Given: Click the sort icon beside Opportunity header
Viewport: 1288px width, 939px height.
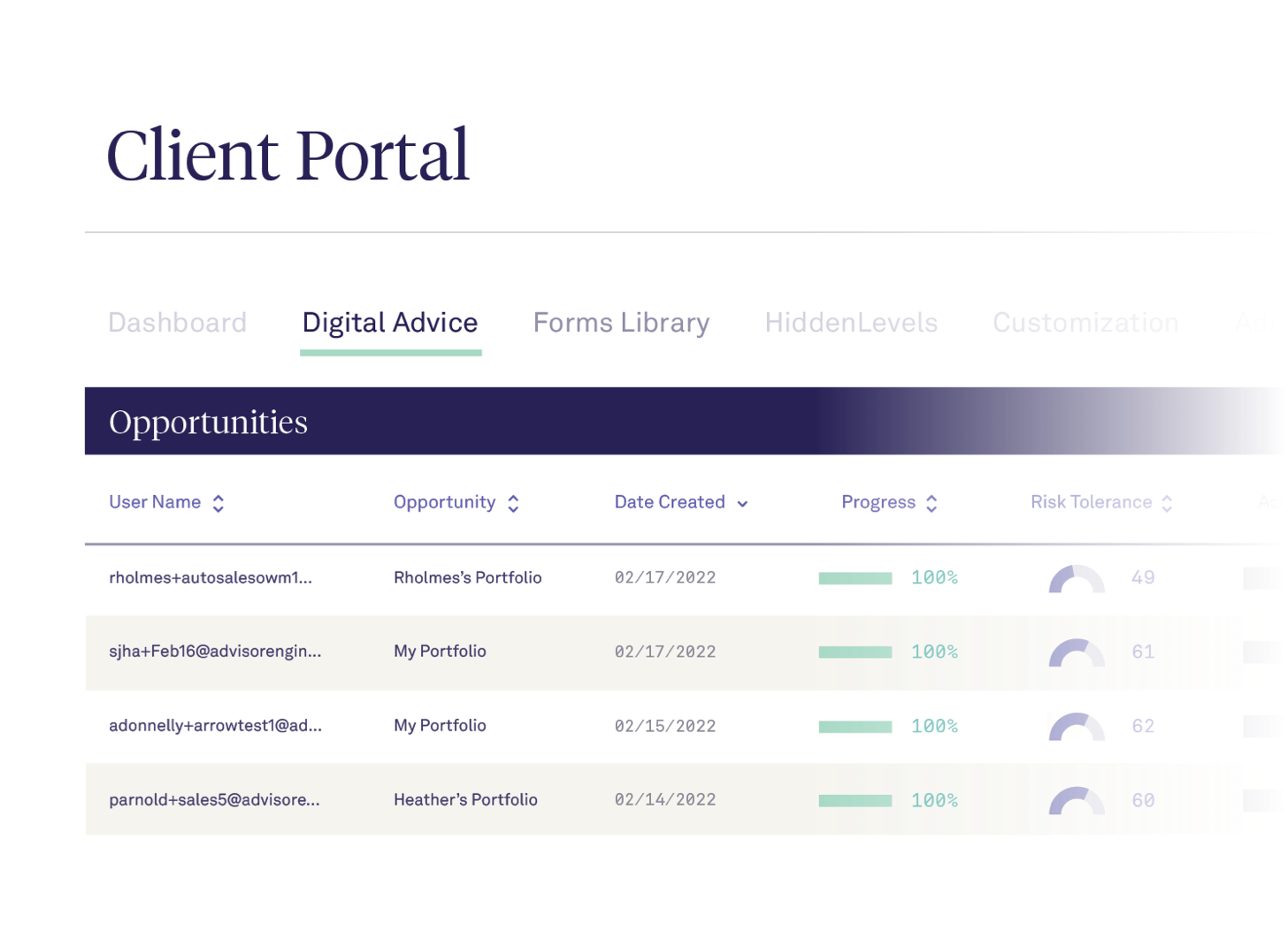Looking at the screenshot, I should tap(513, 502).
